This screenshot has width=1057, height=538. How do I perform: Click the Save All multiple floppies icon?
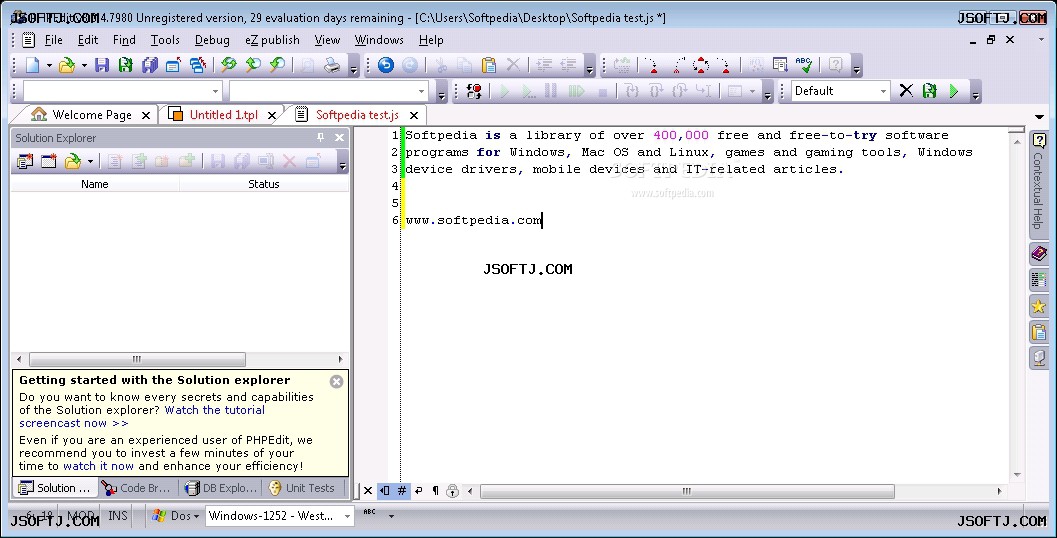click(150, 65)
